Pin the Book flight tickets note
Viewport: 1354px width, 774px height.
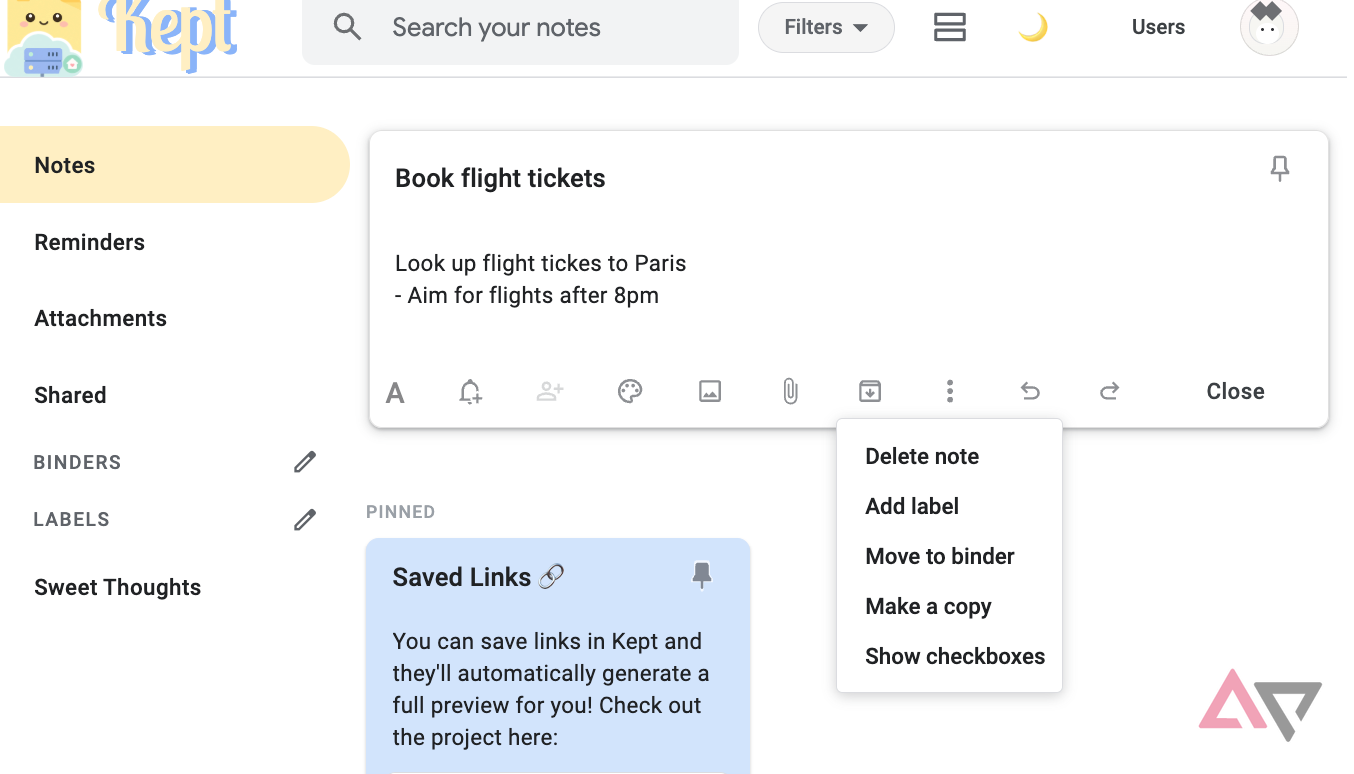[1280, 169]
